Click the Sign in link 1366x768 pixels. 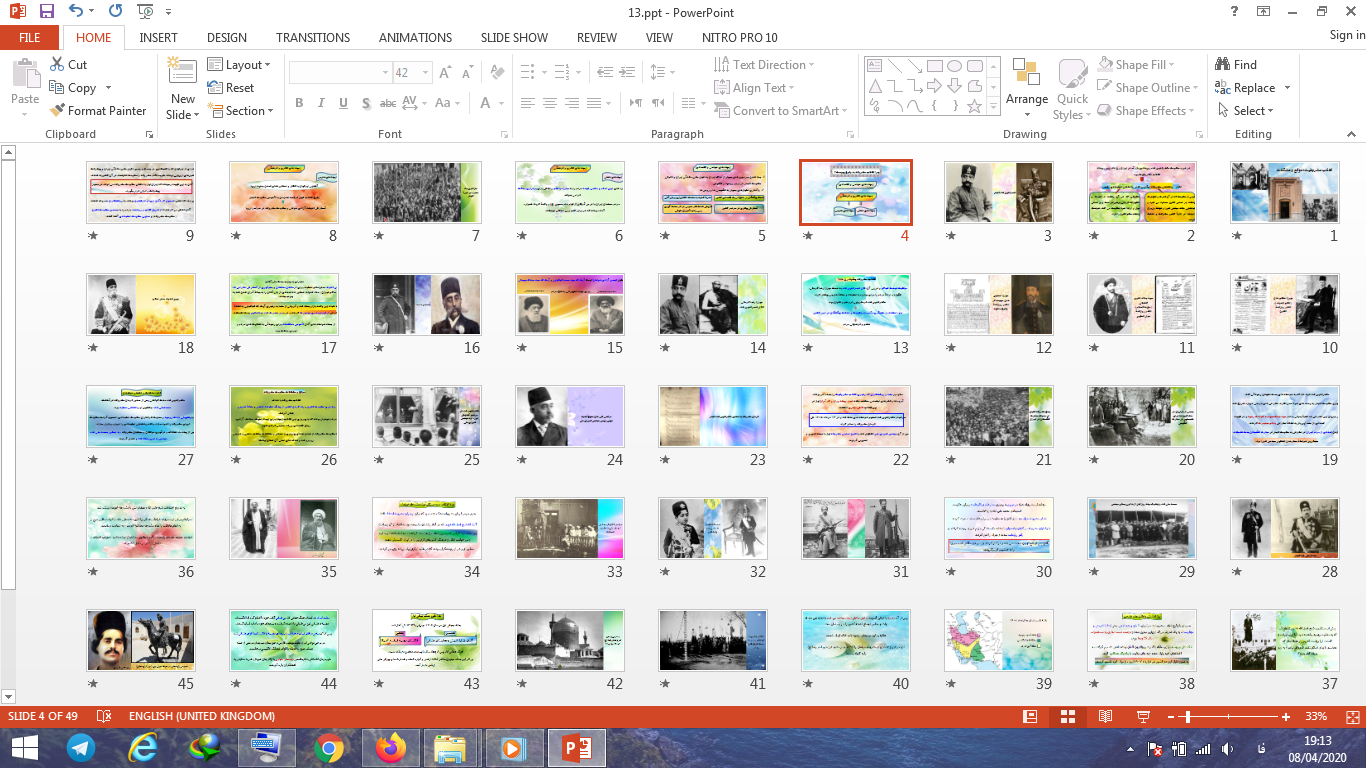point(1346,36)
